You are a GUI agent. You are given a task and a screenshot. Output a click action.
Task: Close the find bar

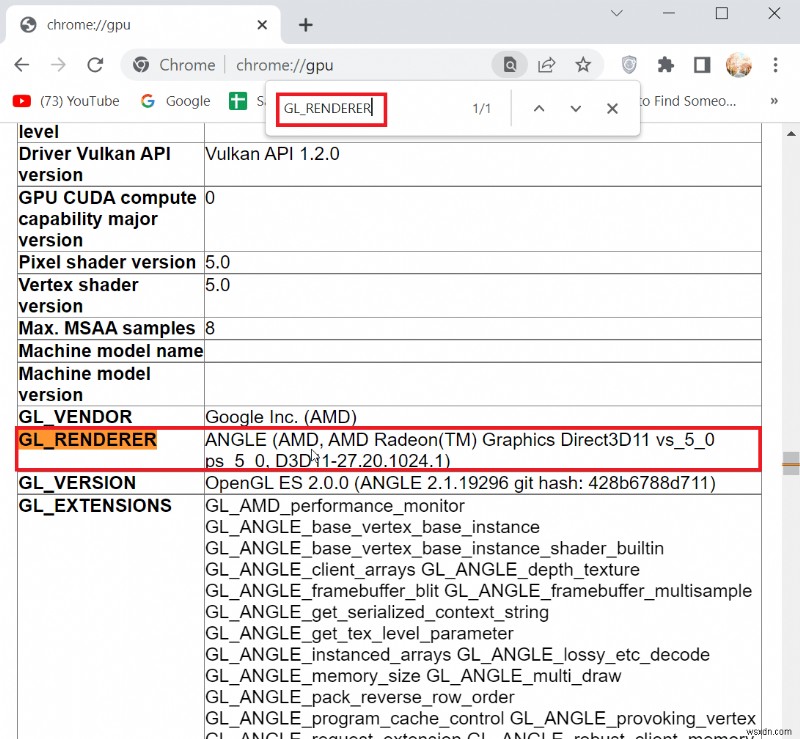coord(612,108)
